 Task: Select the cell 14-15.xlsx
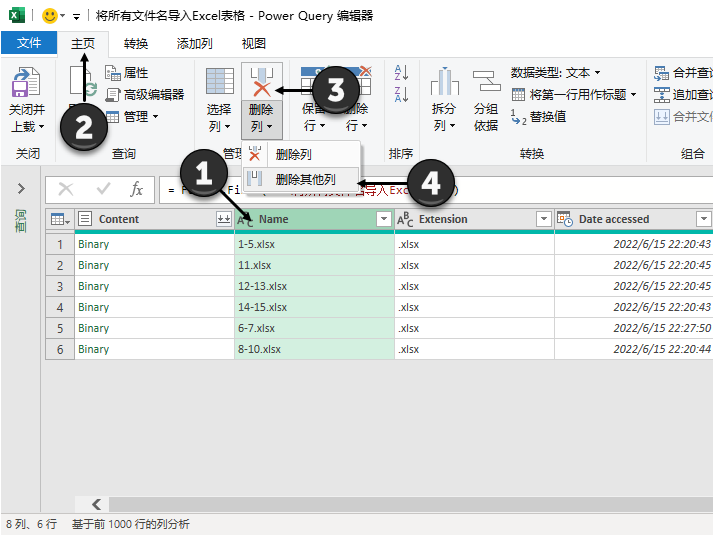coord(314,307)
